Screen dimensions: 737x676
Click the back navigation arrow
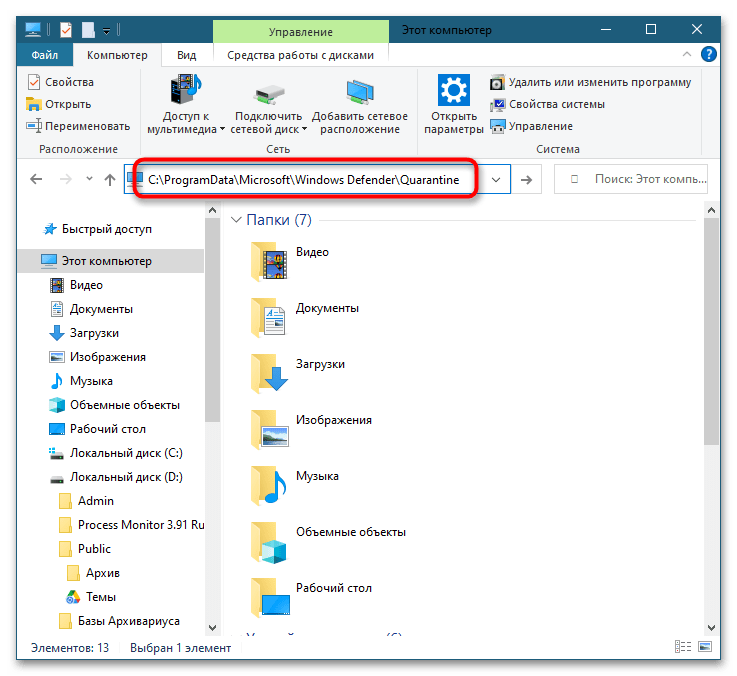36,179
